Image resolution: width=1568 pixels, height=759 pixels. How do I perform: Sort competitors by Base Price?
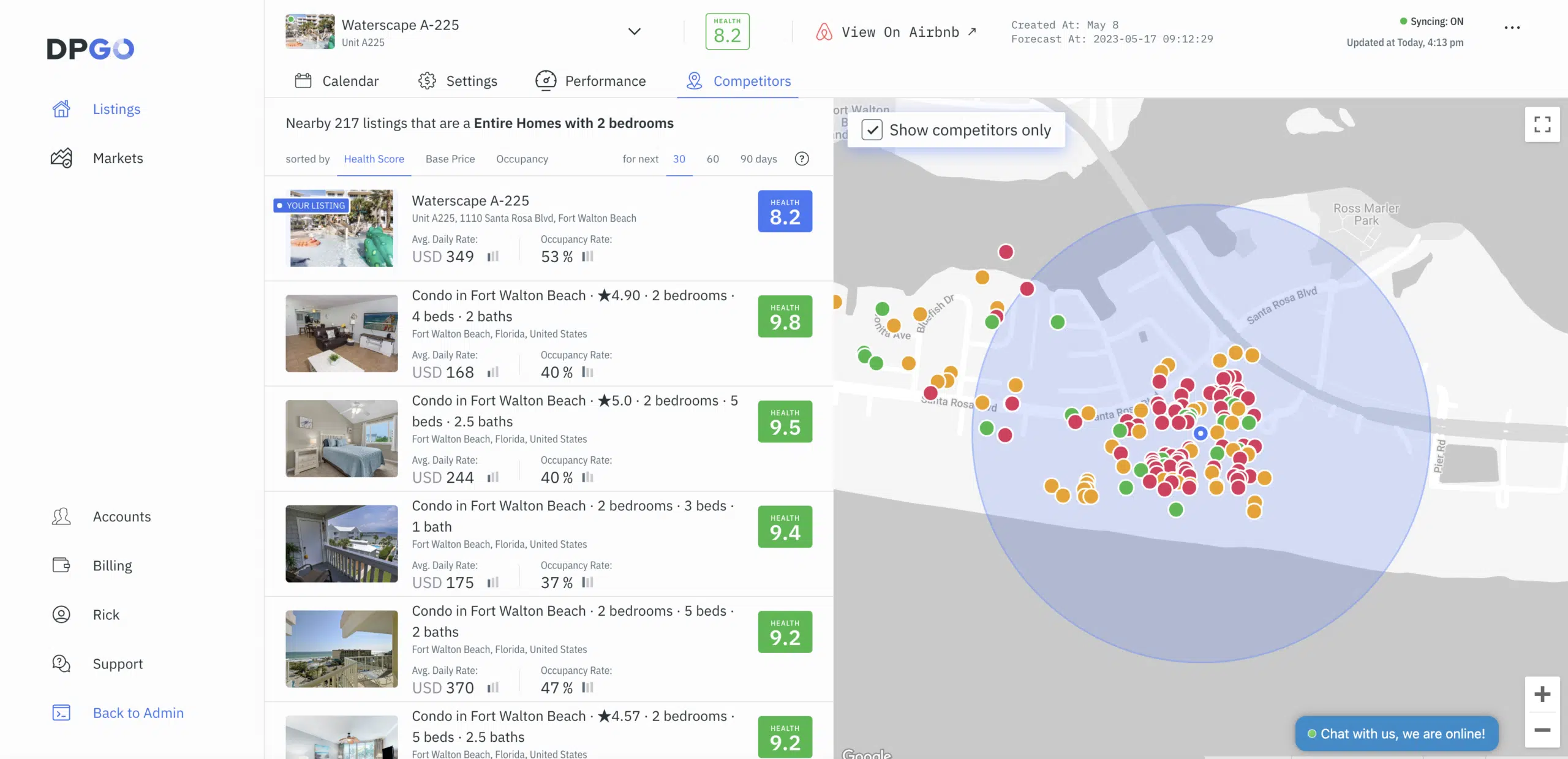450,159
